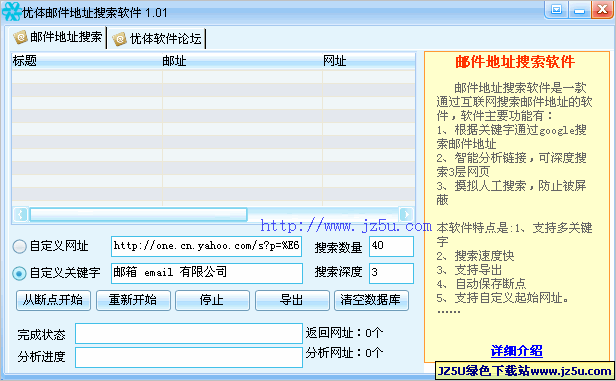Click the custom URL input field
Screen dimensions: 616x381
pyautogui.click(x=207, y=246)
